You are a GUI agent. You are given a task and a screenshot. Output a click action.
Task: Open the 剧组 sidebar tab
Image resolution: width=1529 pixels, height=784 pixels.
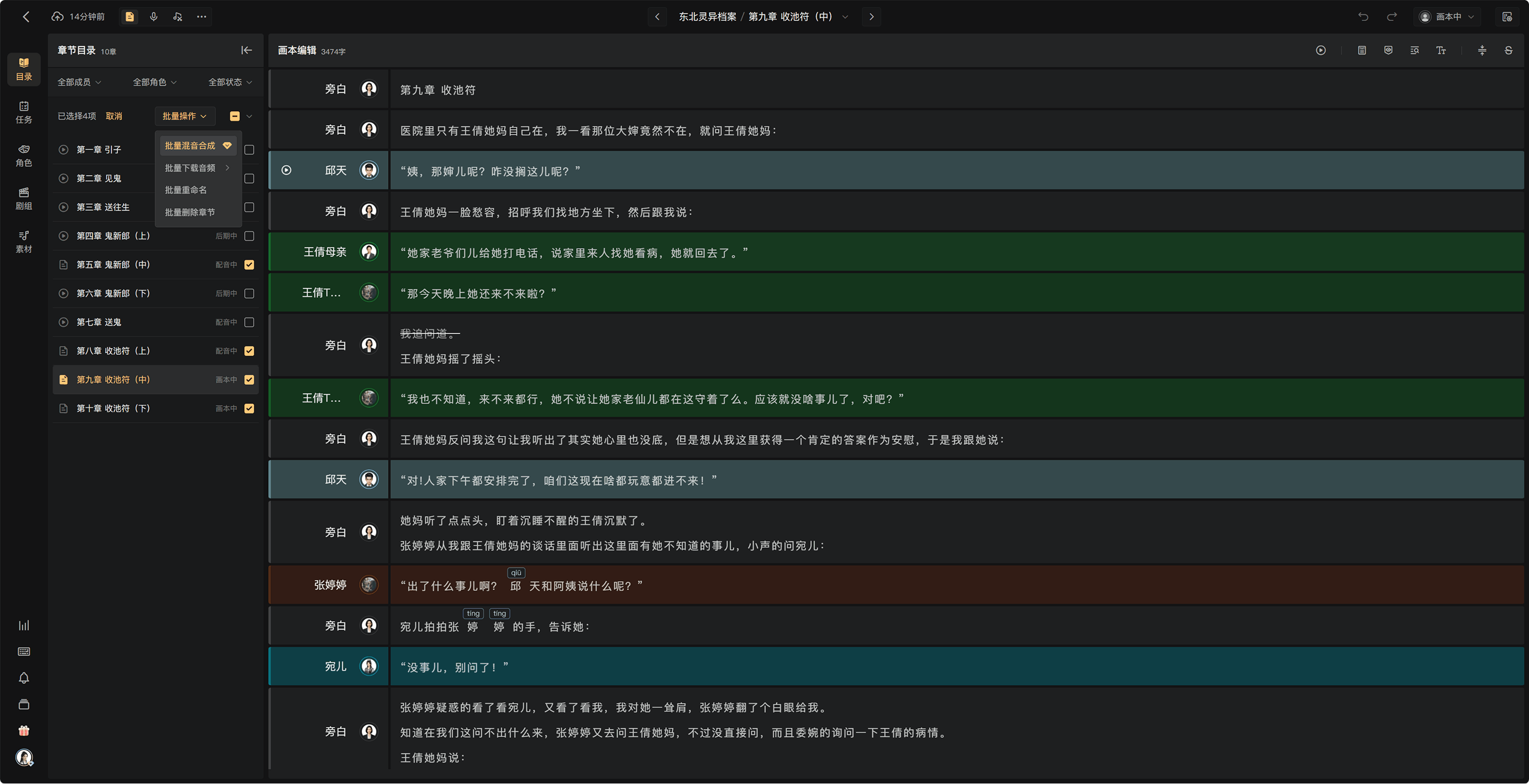pyautogui.click(x=24, y=199)
